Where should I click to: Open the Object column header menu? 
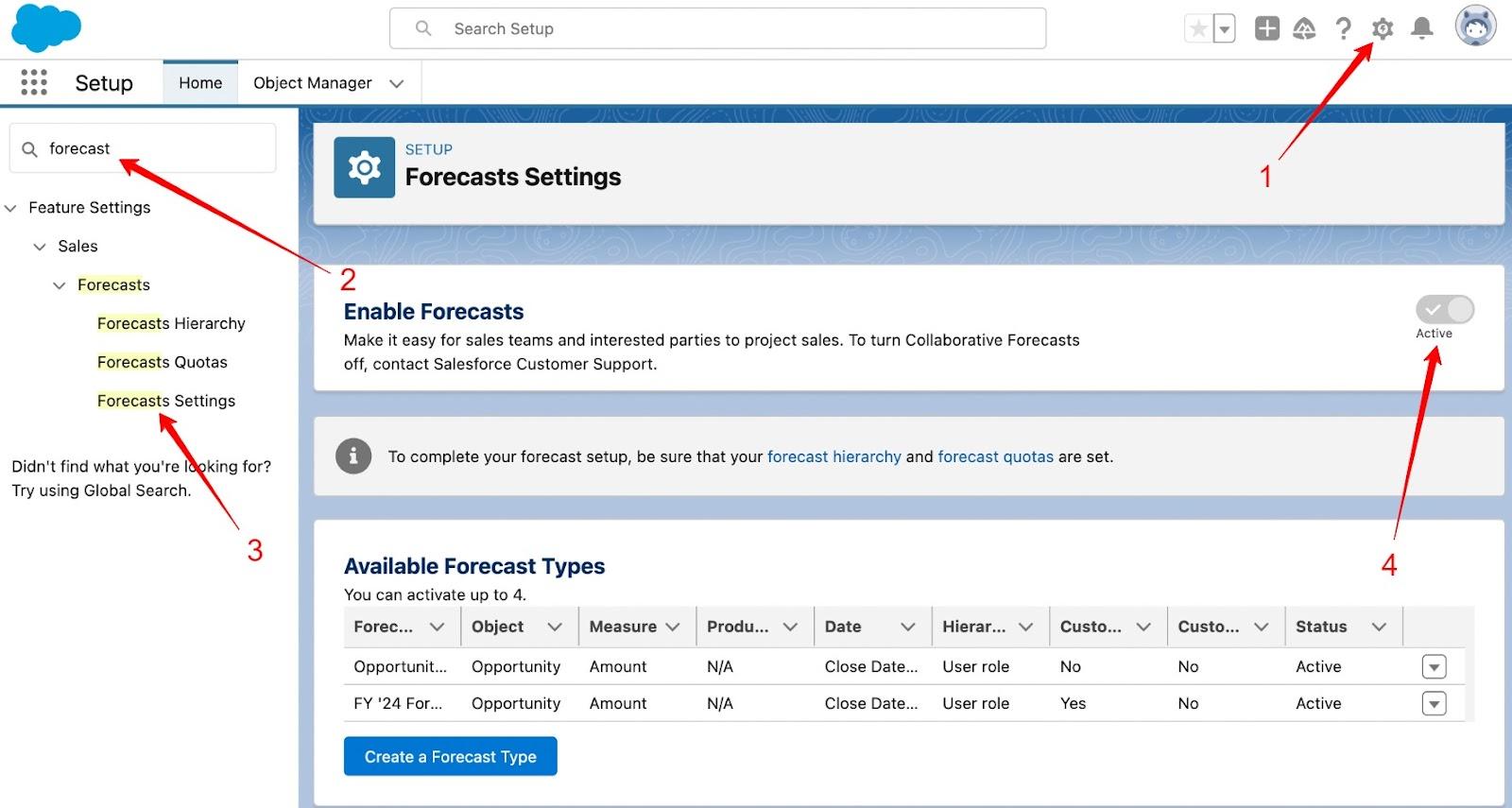pos(555,627)
